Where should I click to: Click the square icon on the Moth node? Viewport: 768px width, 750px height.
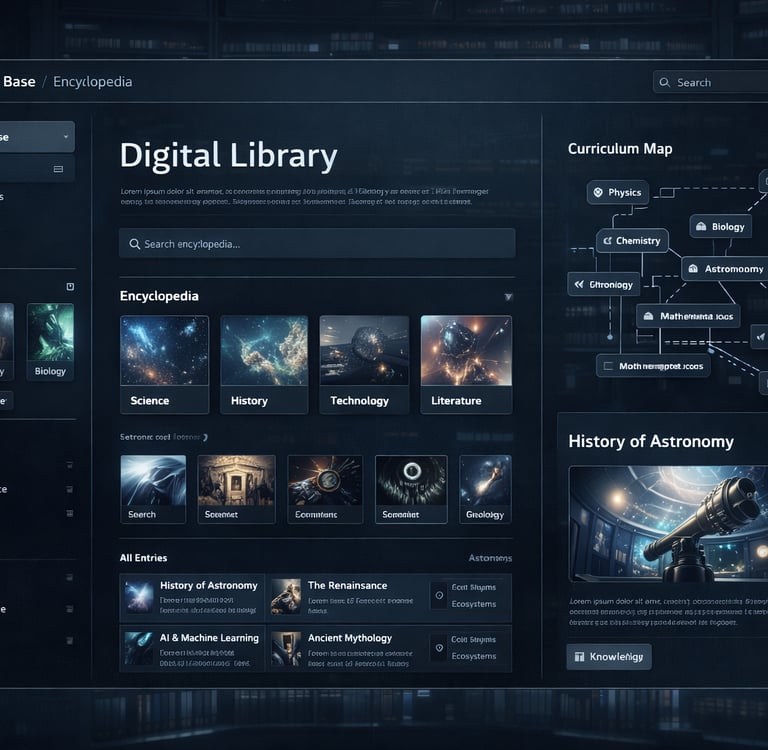point(608,366)
